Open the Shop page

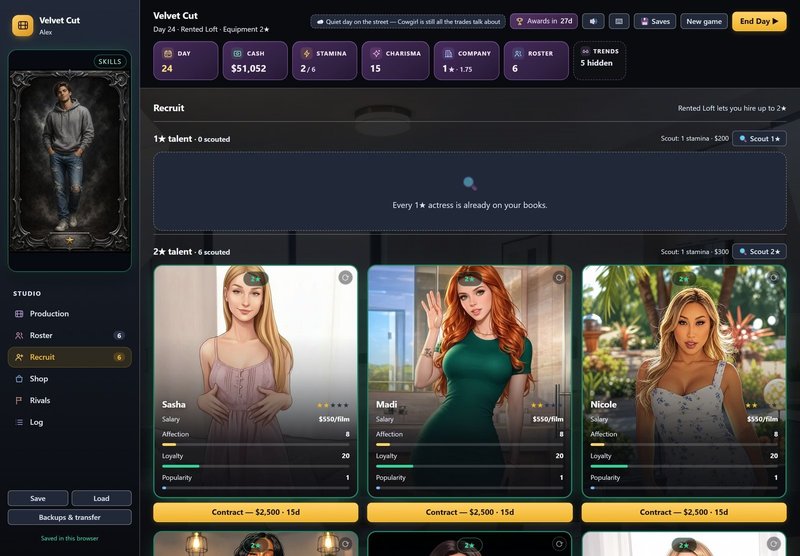pos(69,378)
